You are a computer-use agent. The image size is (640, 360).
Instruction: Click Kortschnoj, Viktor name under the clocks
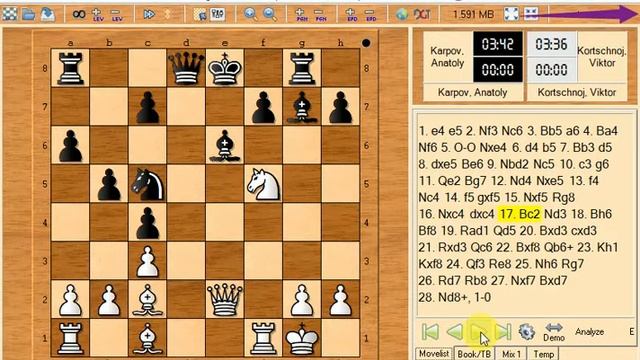click(x=576, y=93)
